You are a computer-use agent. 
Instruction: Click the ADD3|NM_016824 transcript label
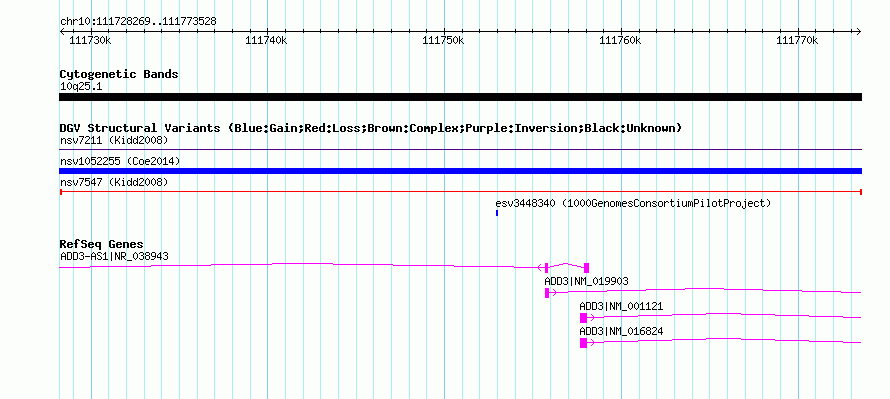(x=621, y=331)
